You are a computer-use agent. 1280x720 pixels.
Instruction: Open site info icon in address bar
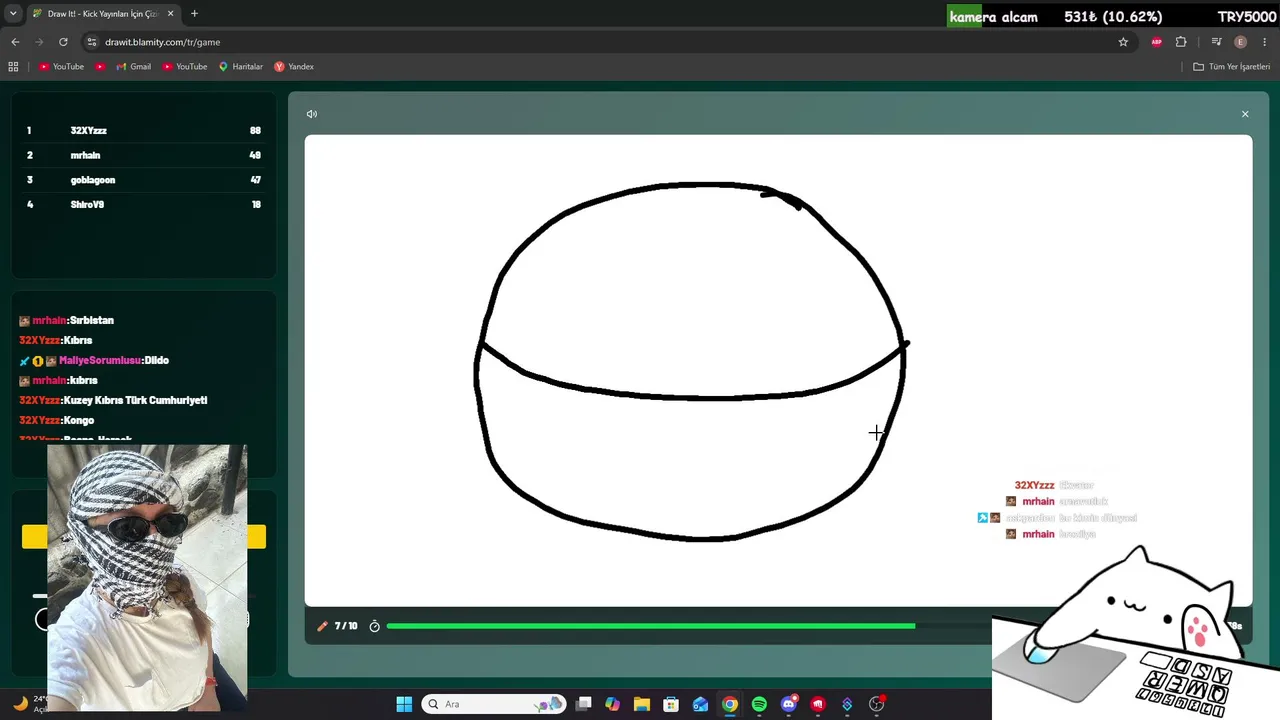tap(92, 42)
